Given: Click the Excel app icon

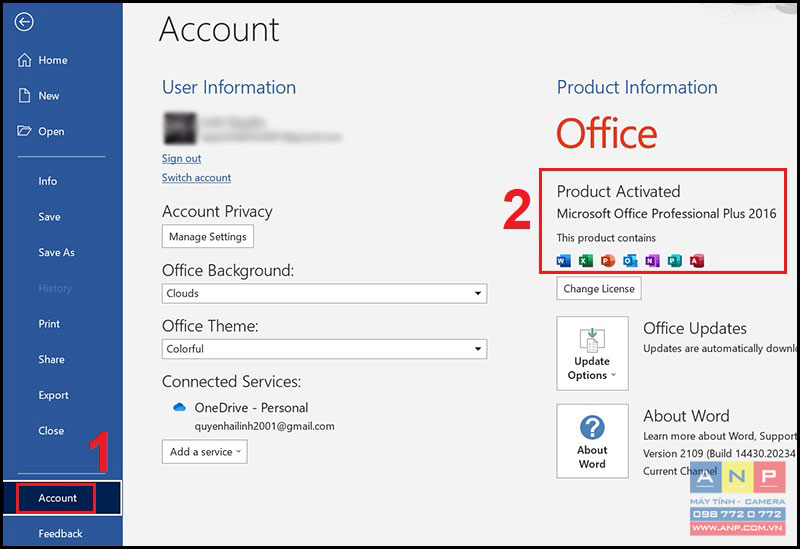Looking at the screenshot, I should point(586,261).
